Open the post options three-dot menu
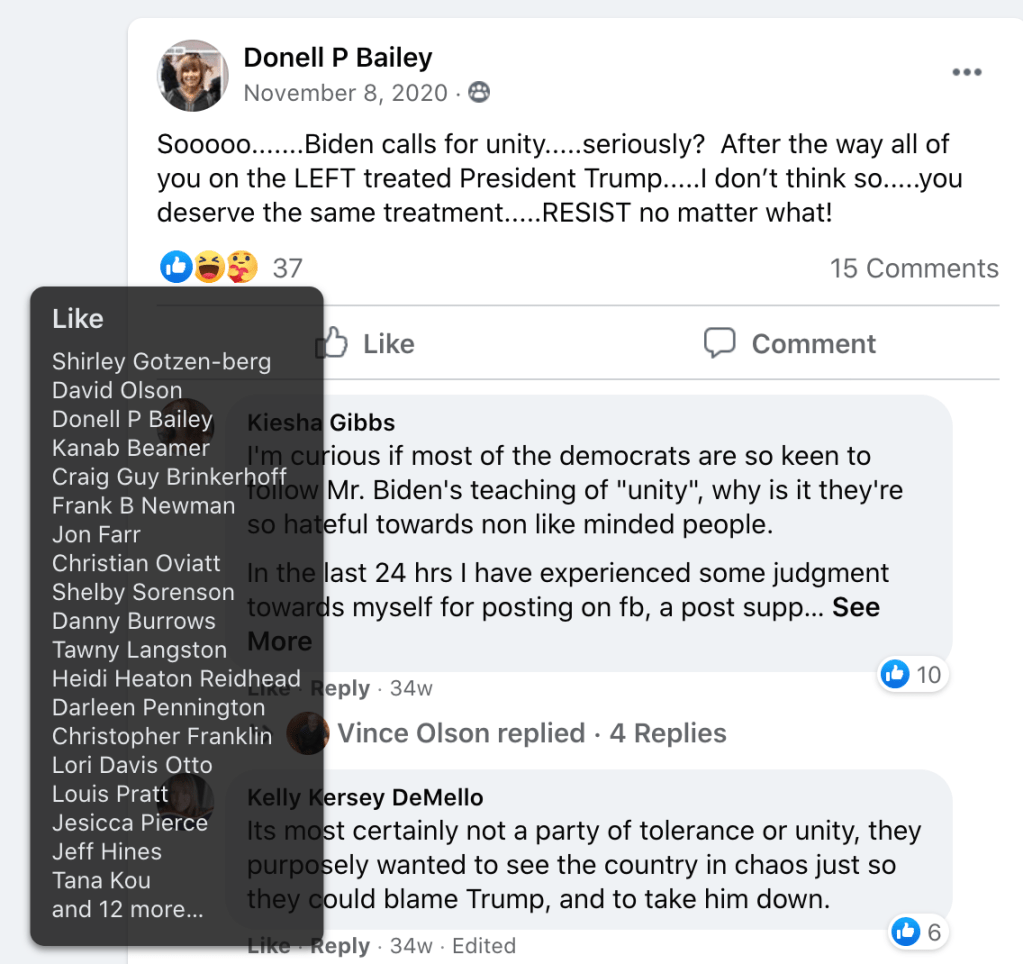1023x964 pixels. (x=966, y=73)
